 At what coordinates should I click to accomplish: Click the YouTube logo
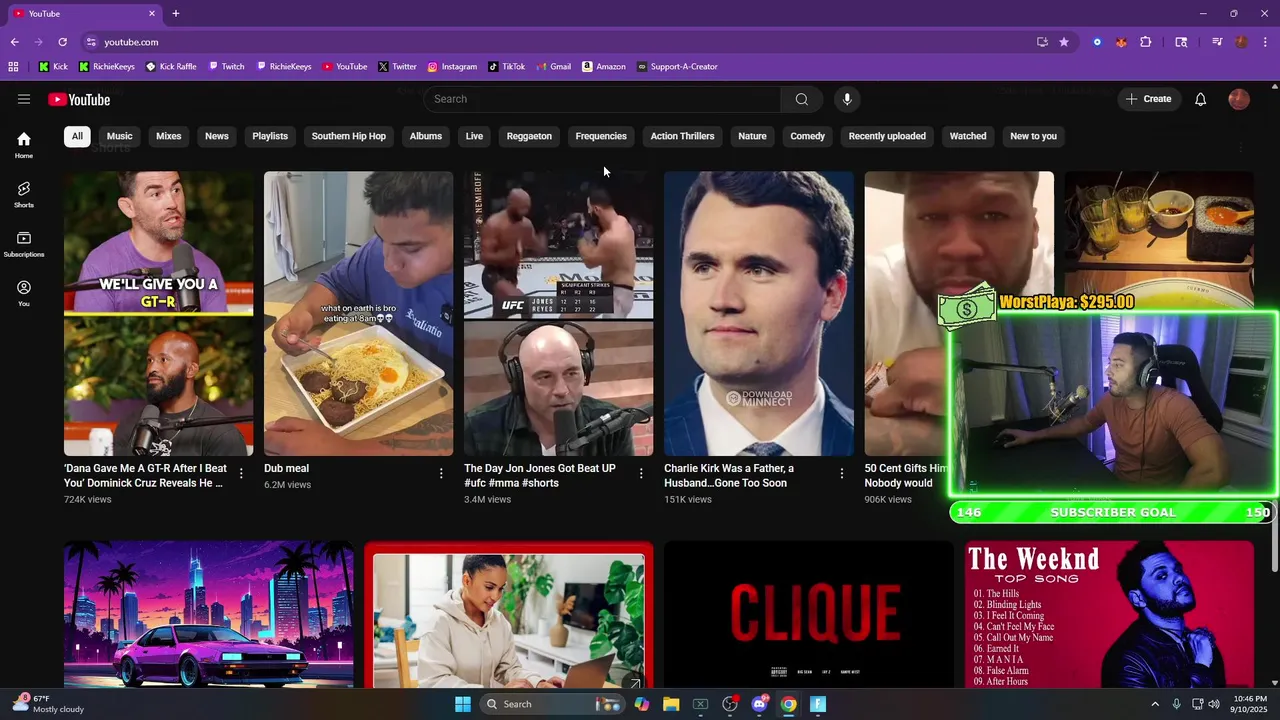tap(79, 99)
